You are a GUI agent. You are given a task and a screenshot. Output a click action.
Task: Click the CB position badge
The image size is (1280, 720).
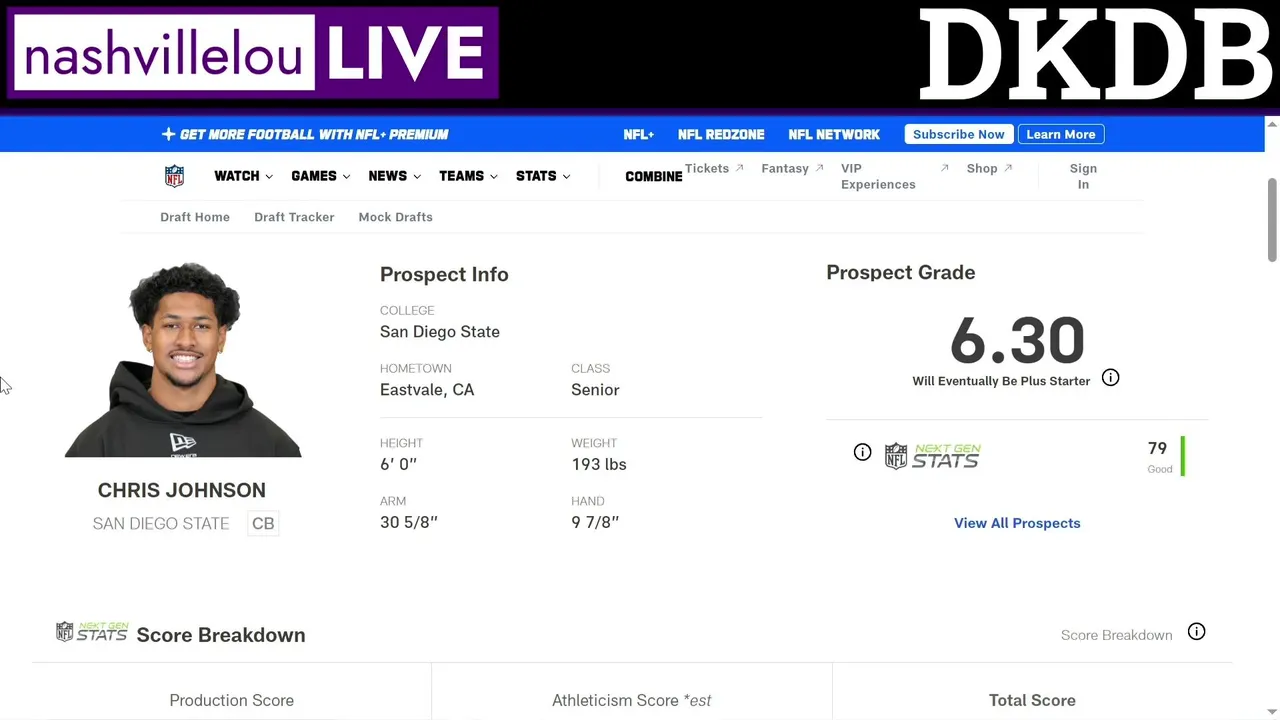coord(263,523)
